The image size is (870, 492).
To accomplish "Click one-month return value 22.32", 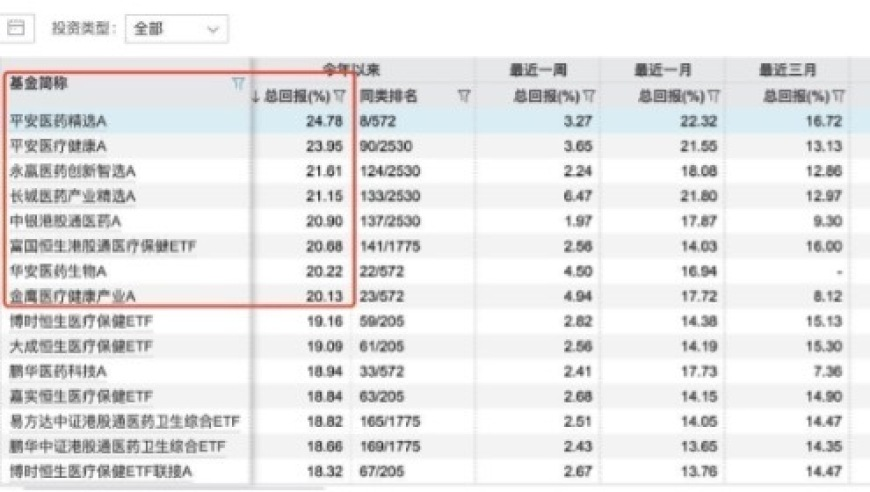I will coord(699,121).
